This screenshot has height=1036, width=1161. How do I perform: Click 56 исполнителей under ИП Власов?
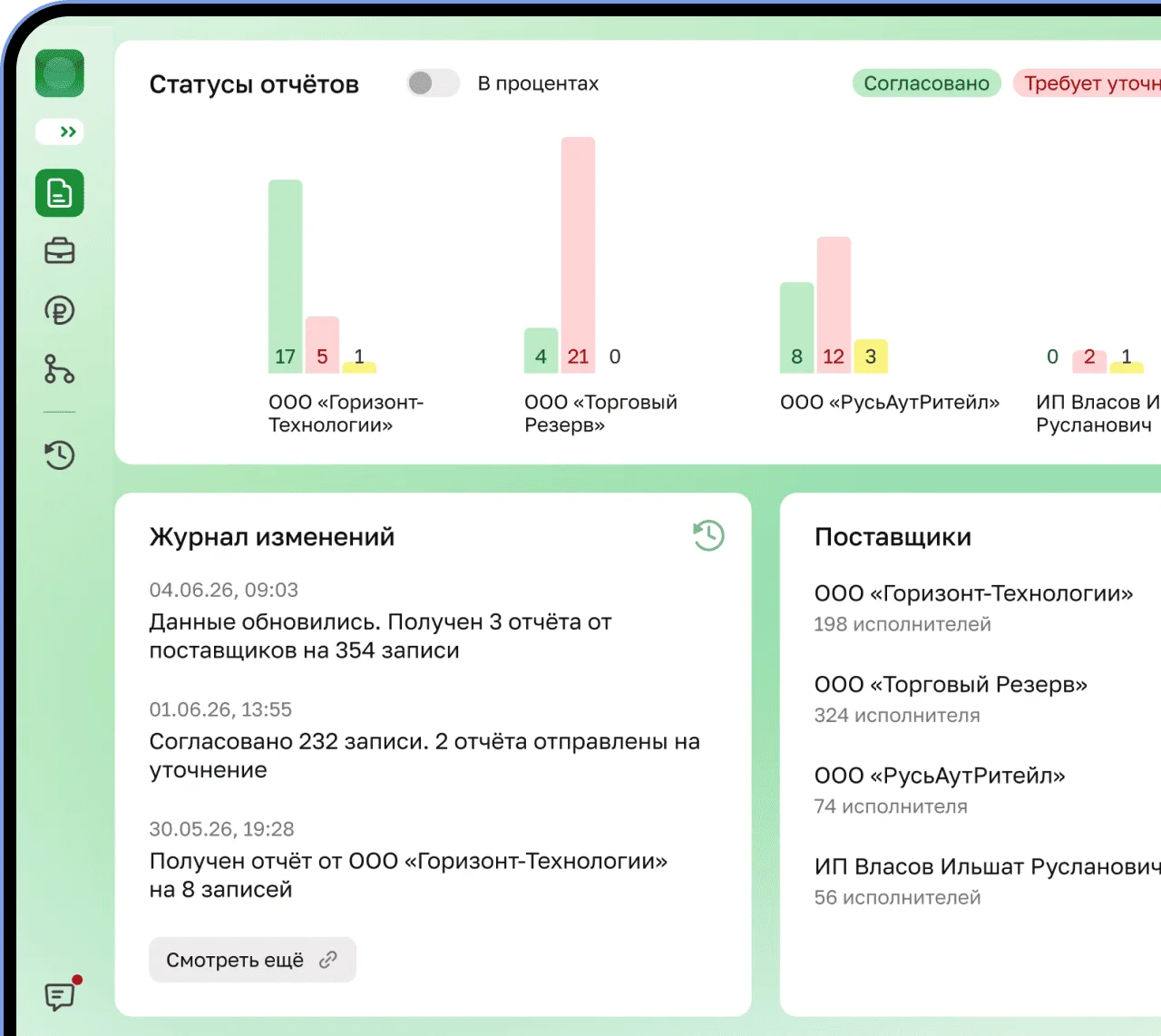pyautogui.click(x=898, y=897)
